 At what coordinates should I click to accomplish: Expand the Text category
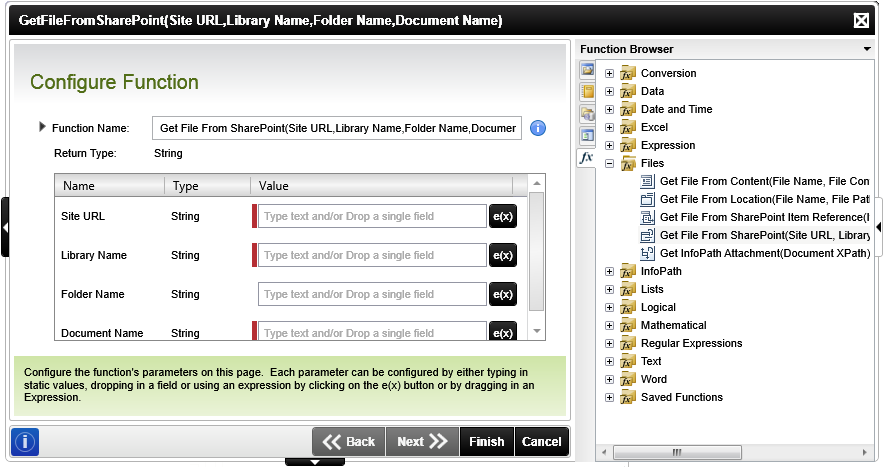(609, 362)
